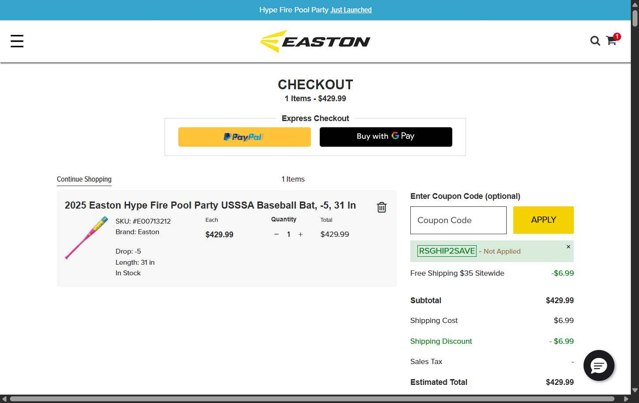639x403 pixels.
Task: Click the Shipping Discount label
Action: (441, 341)
